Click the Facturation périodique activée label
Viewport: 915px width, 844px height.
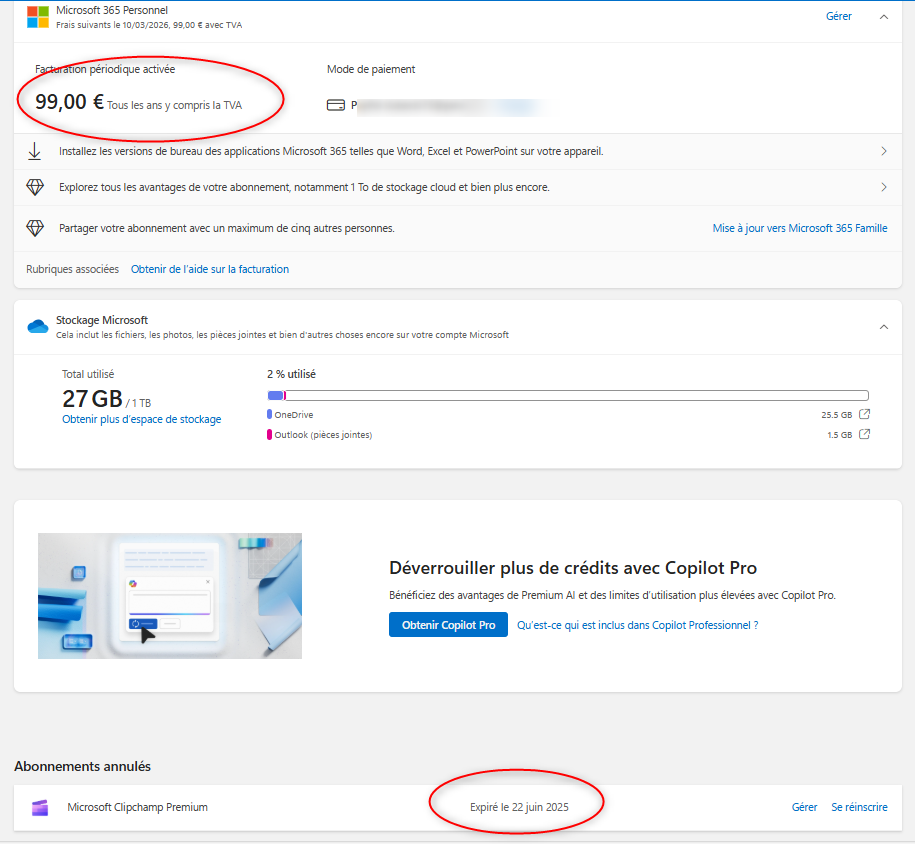[105, 69]
